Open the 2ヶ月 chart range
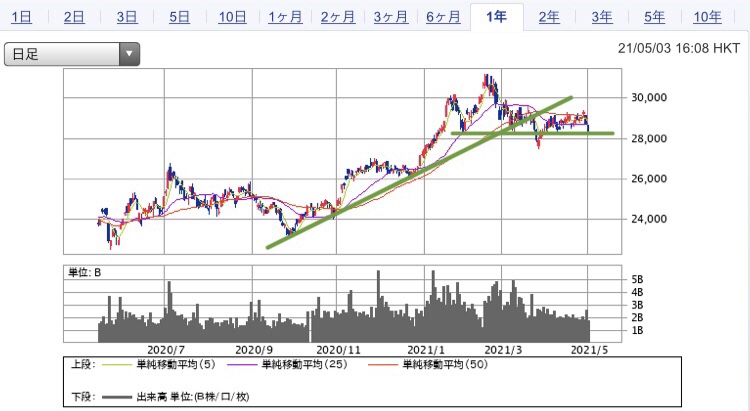This screenshot has height=411, width=750. coord(338,17)
